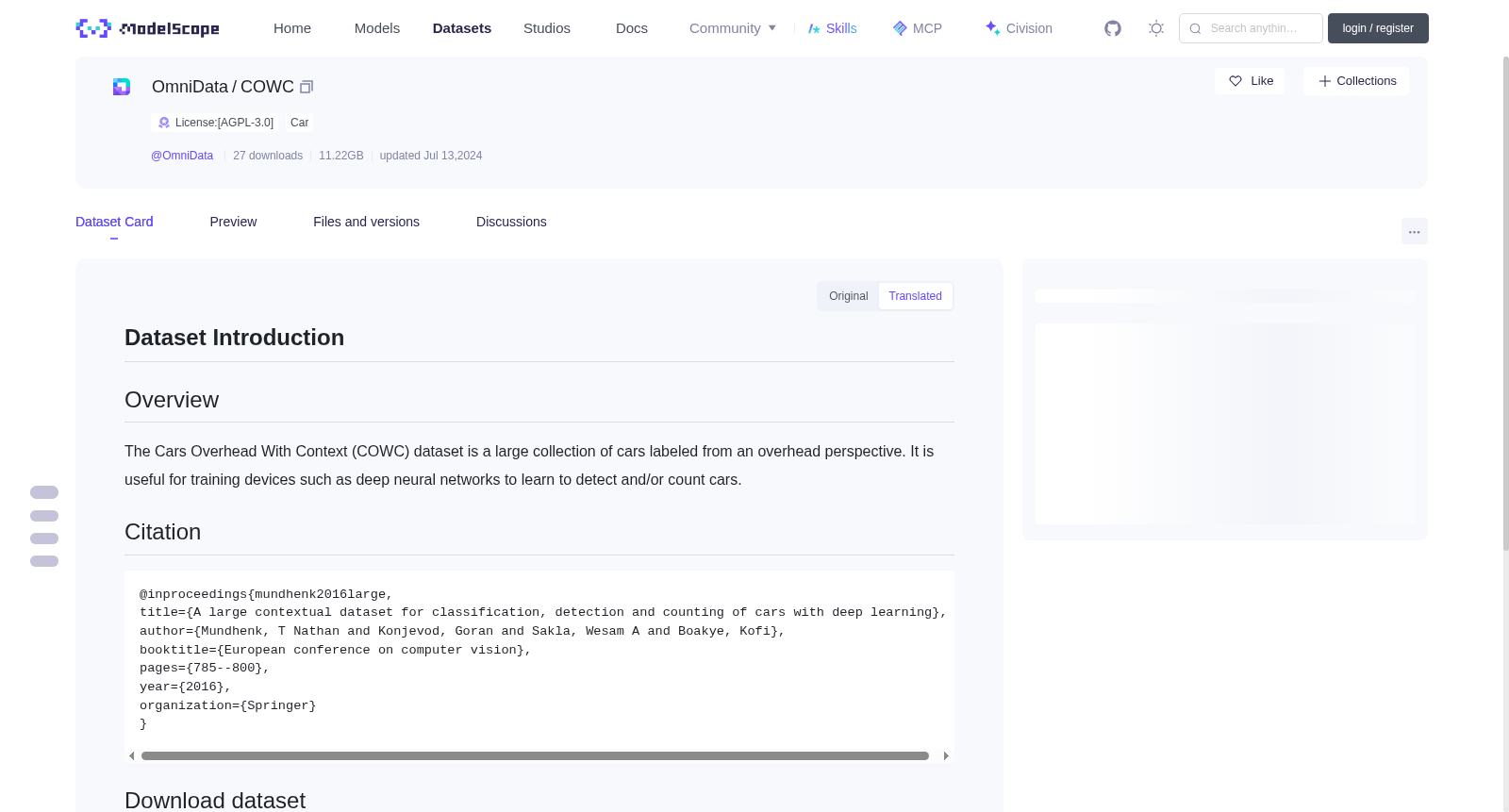Viewport: 1509px width, 812px height.
Task: Switch to the Dataset Card tab
Action: (114, 222)
